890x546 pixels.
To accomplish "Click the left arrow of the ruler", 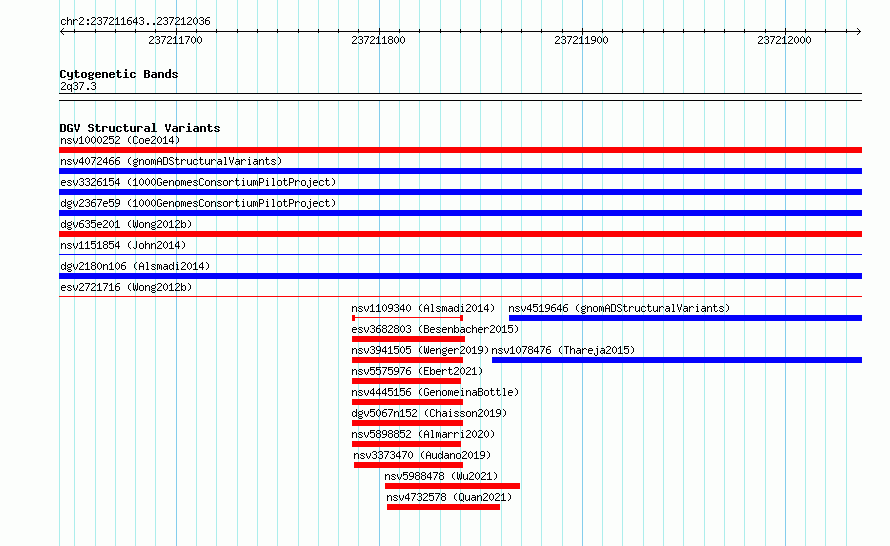I will point(62,32).
